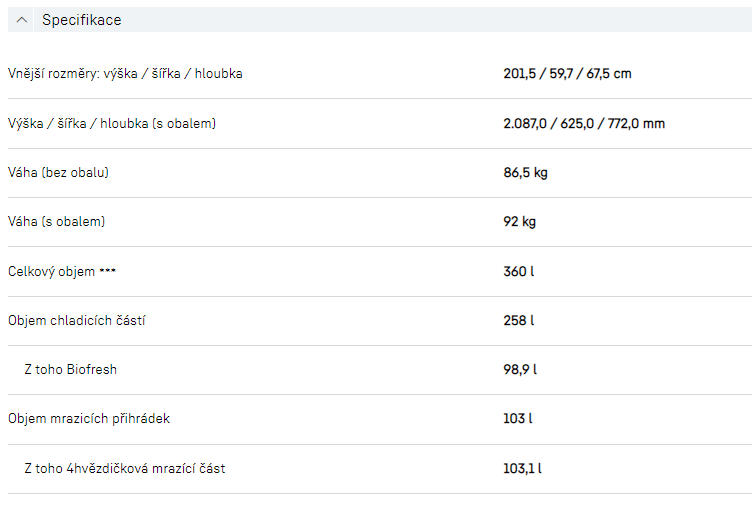Select the Vnější rozměry row label

[125, 74]
